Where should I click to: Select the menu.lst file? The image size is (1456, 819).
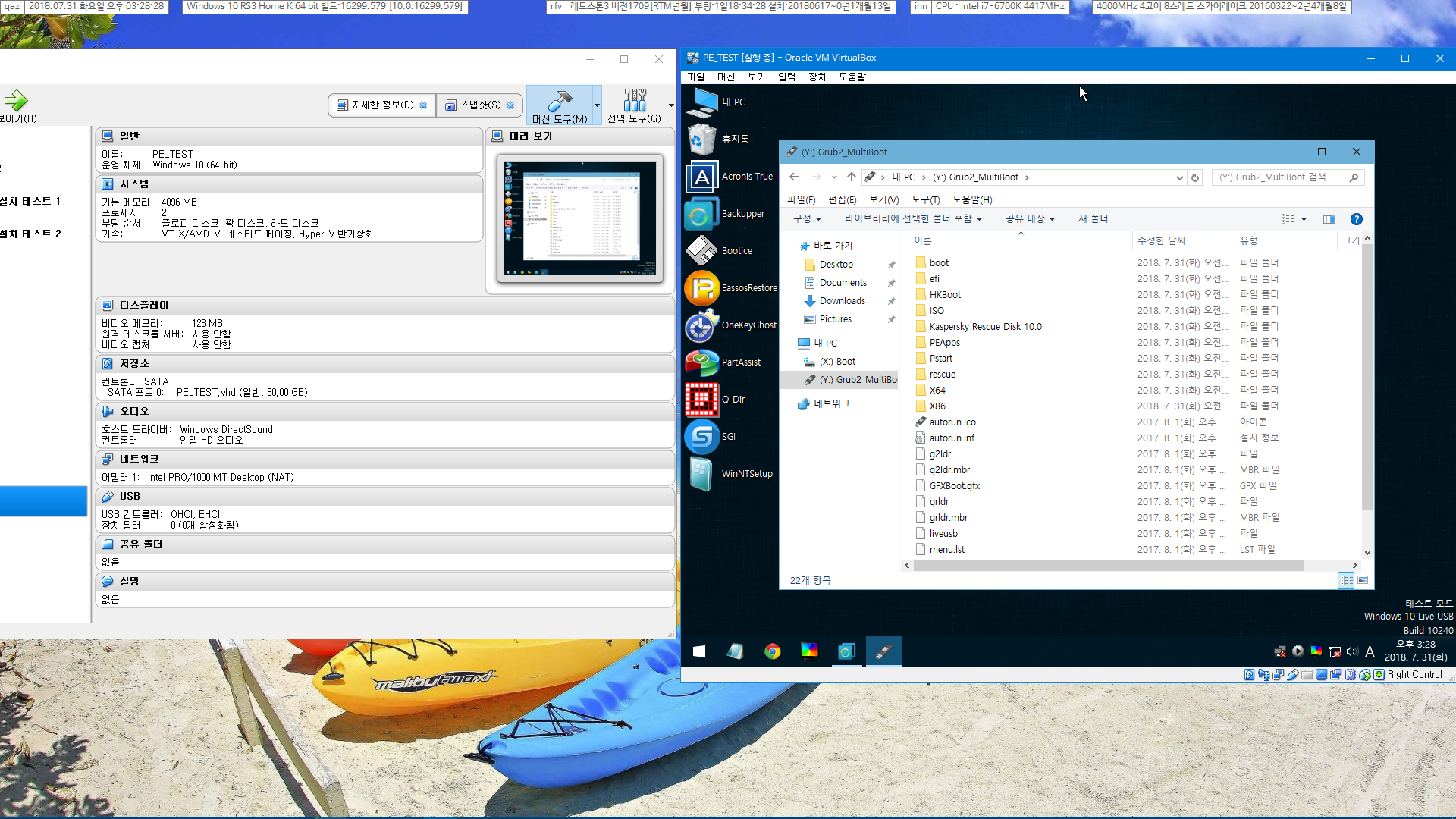tap(946, 550)
